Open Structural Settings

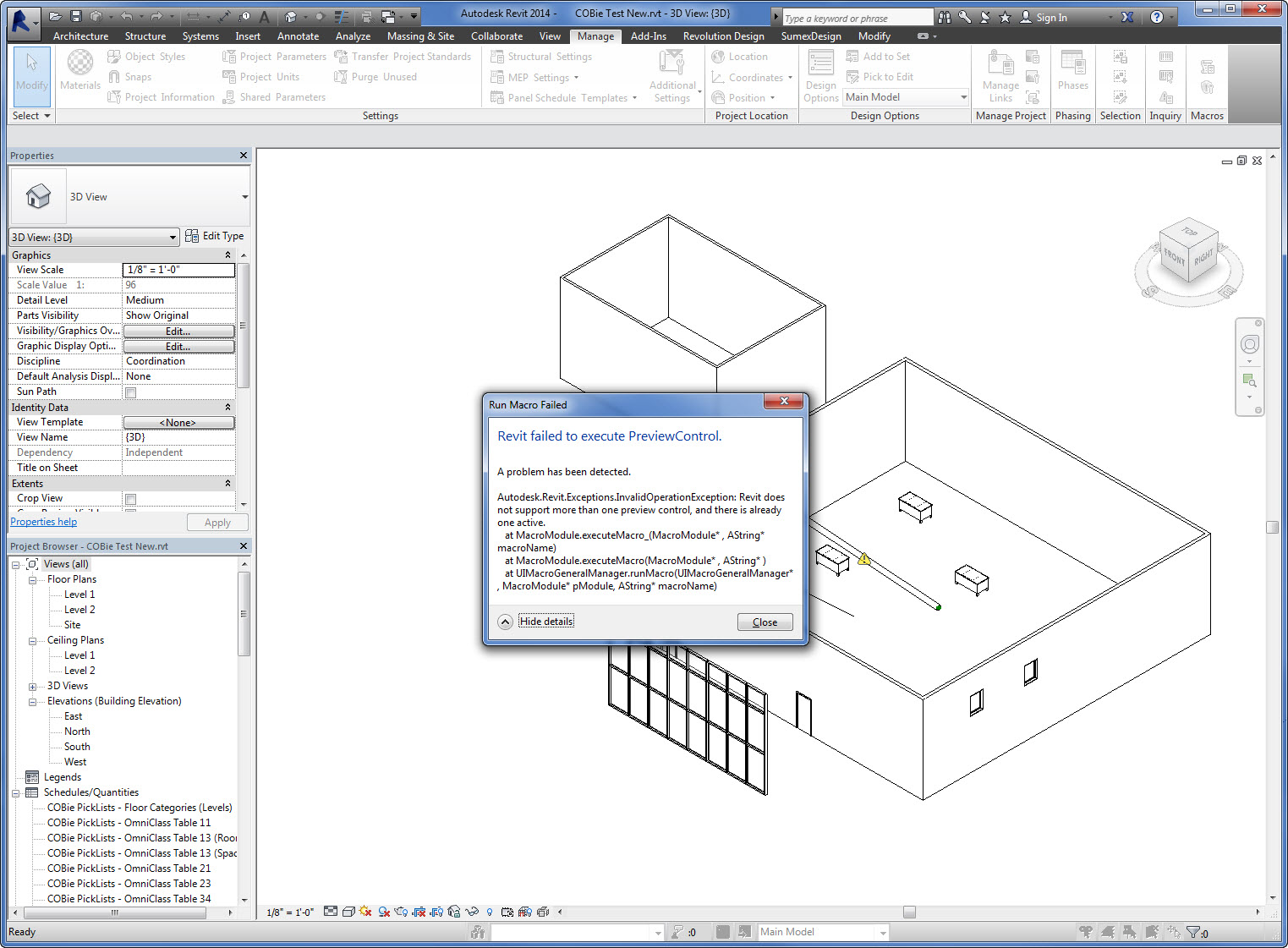coord(550,56)
